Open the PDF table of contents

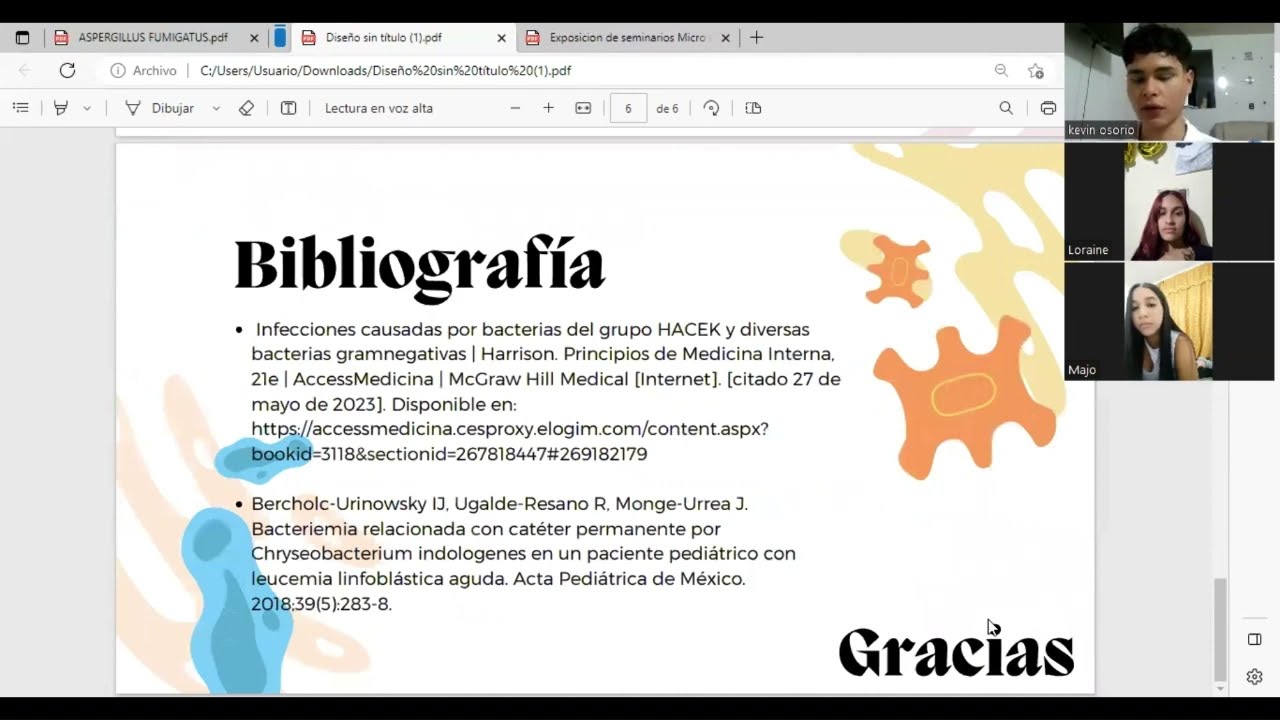pyautogui.click(x=20, y=108)
